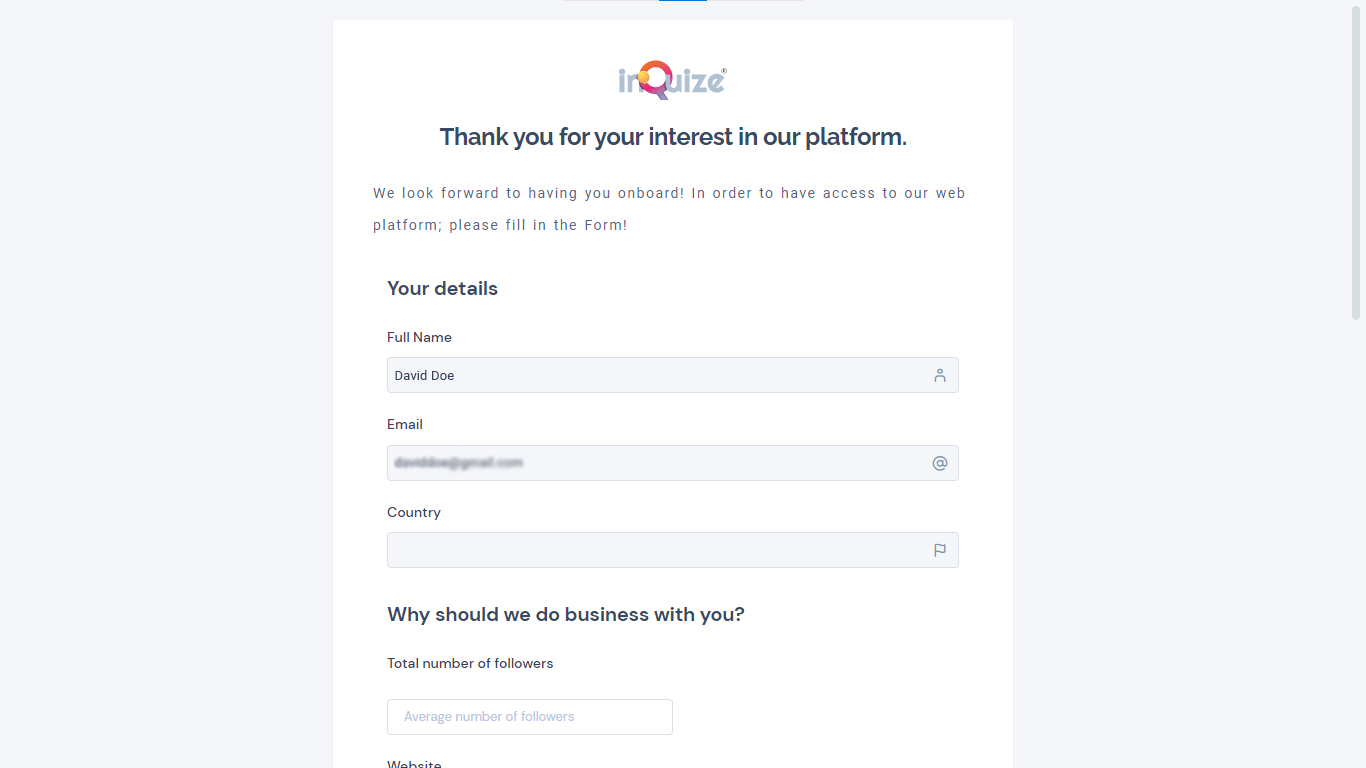Click the person icon in Full Name field
This screenshot has height=768, width=1366.
point(940,376)
